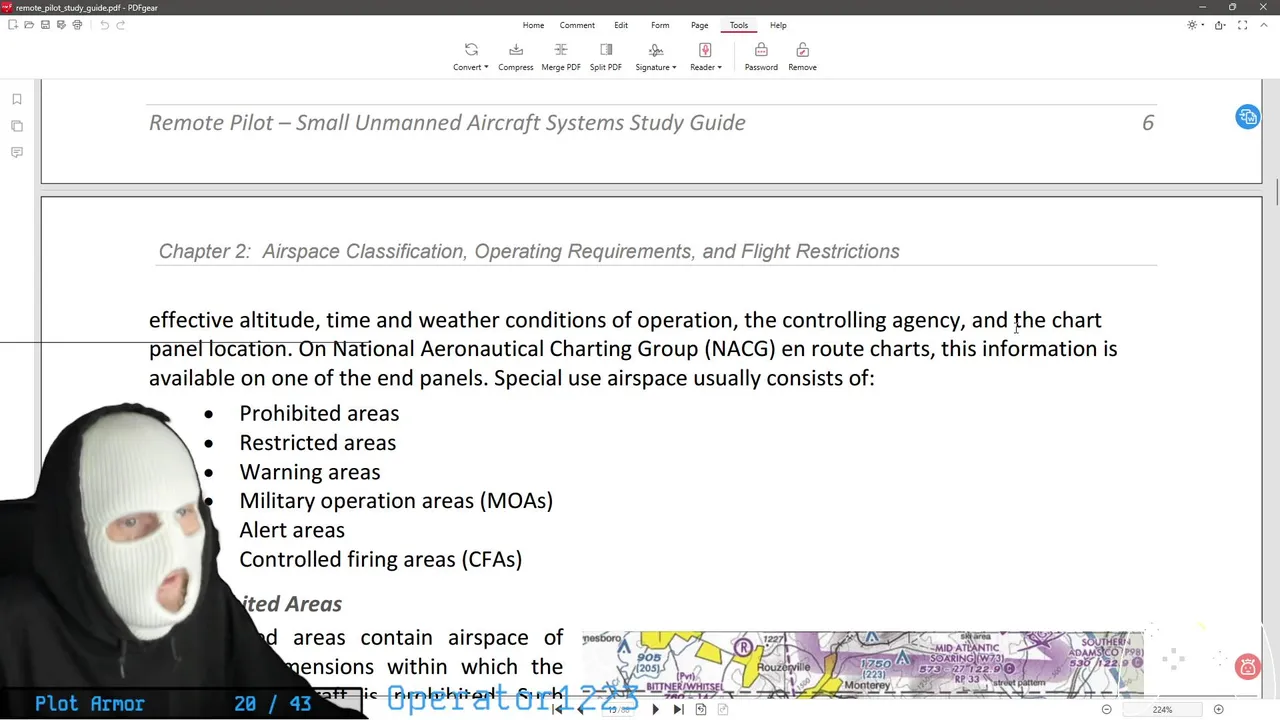The height and width of the screenshot is (720, 1280).
Task: Expand the Signature dropdown arrow
Action: (674, 68)
